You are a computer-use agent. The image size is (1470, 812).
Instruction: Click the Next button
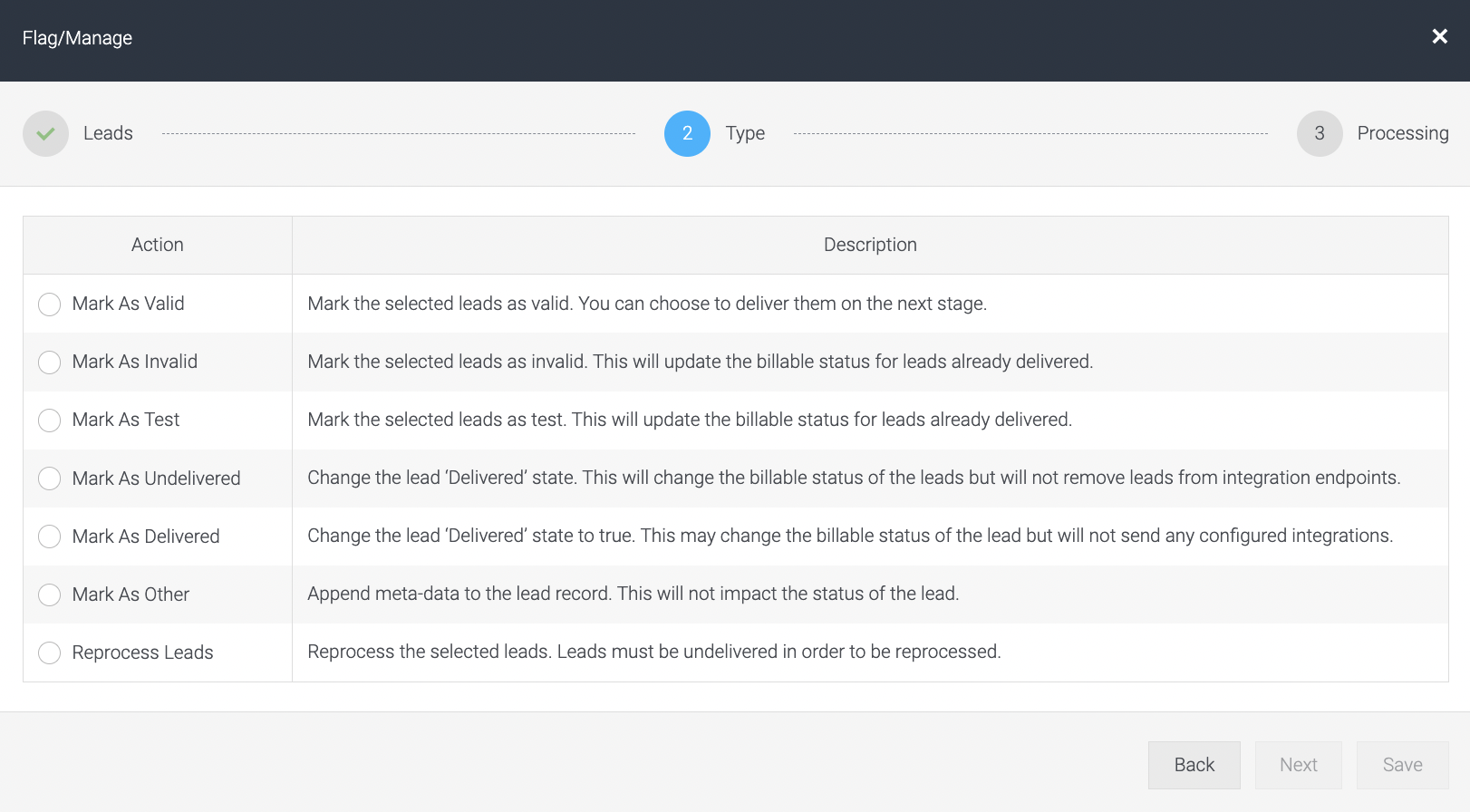[x=1299, y=765]
